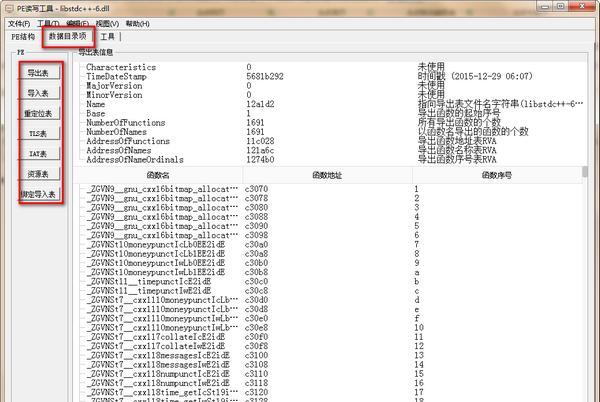600x402 pixels.
Task: View the TLS表 table
Action: (39, 133)
